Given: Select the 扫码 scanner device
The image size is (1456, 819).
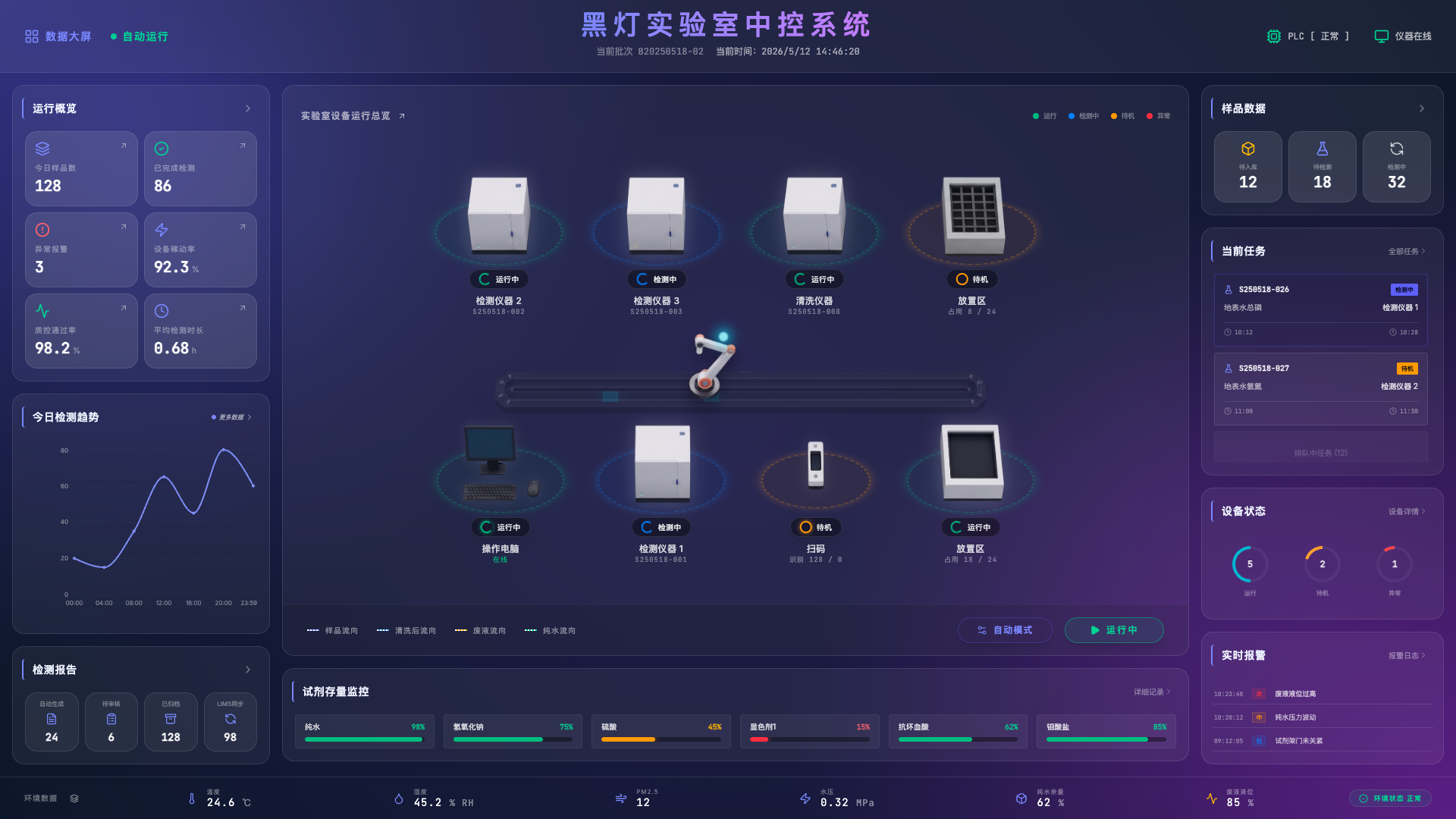Looking at the screenshot, I should (x=816, y=465).
